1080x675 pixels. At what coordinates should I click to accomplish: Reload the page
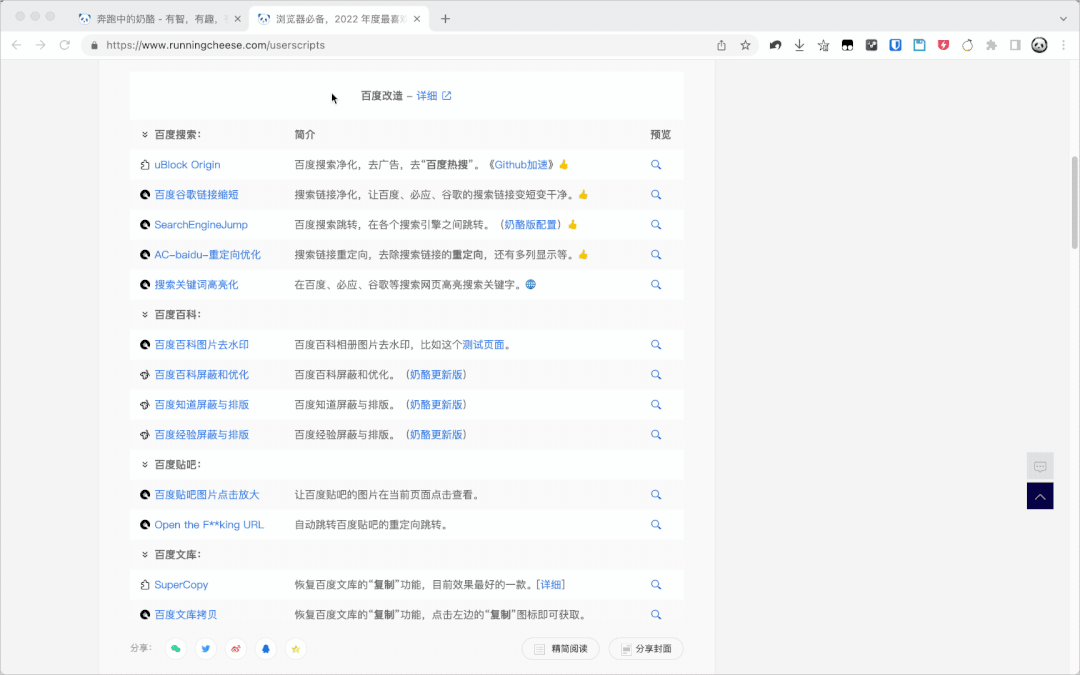click(65, 45)
